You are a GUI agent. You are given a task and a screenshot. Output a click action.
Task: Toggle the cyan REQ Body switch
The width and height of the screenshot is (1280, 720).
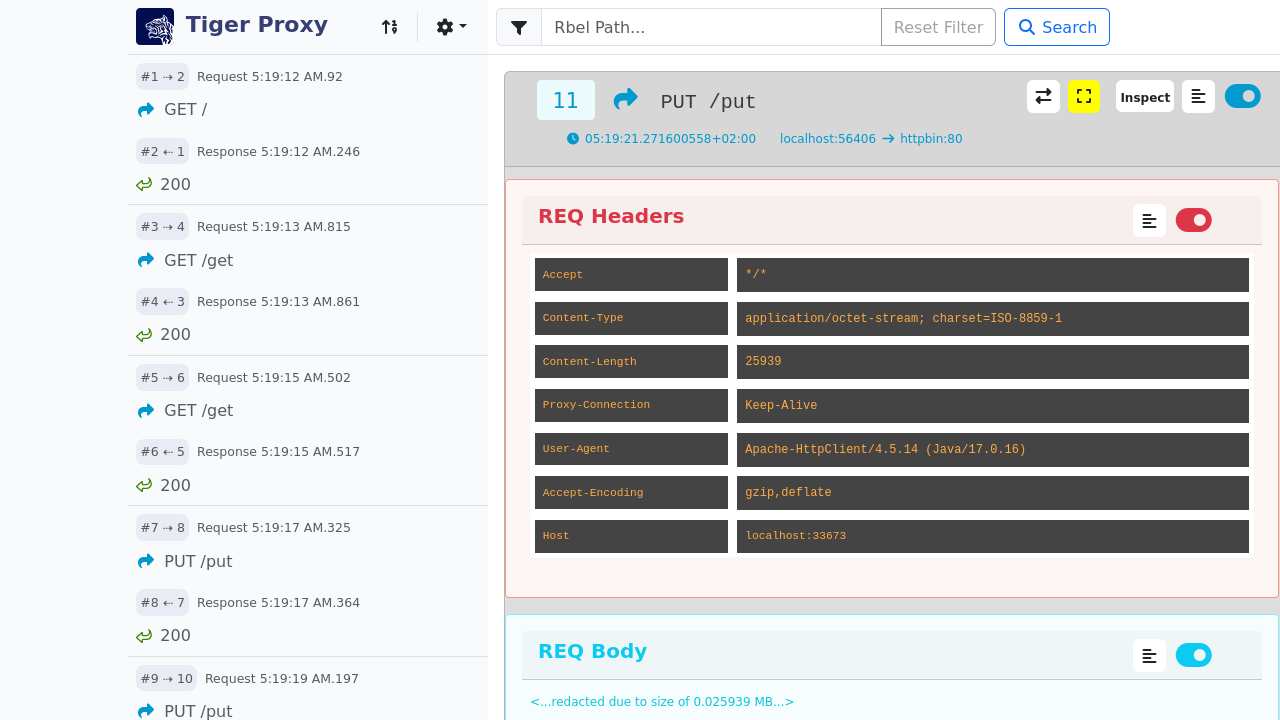(1193, 655)
